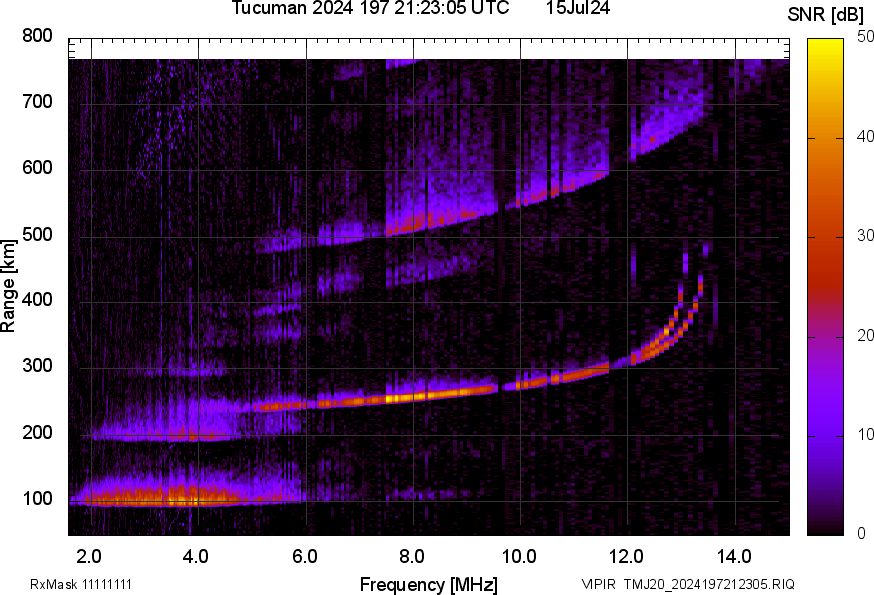Click the plot title 'Tucuman 2024 197 21:23:05 UTC'
Viewport: 874px width, 595px height.
(370, 8)
